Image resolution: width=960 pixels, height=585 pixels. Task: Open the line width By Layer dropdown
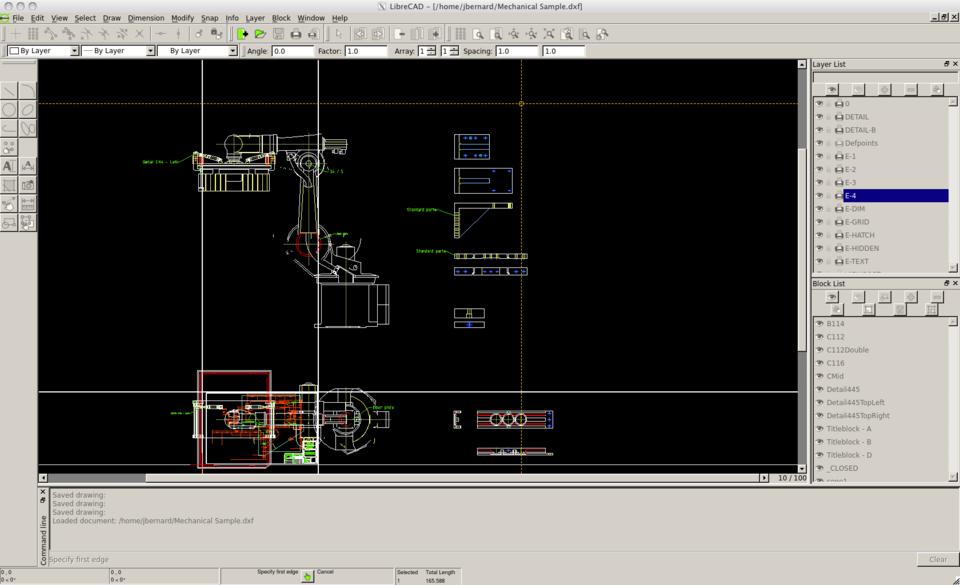point(118,51)
